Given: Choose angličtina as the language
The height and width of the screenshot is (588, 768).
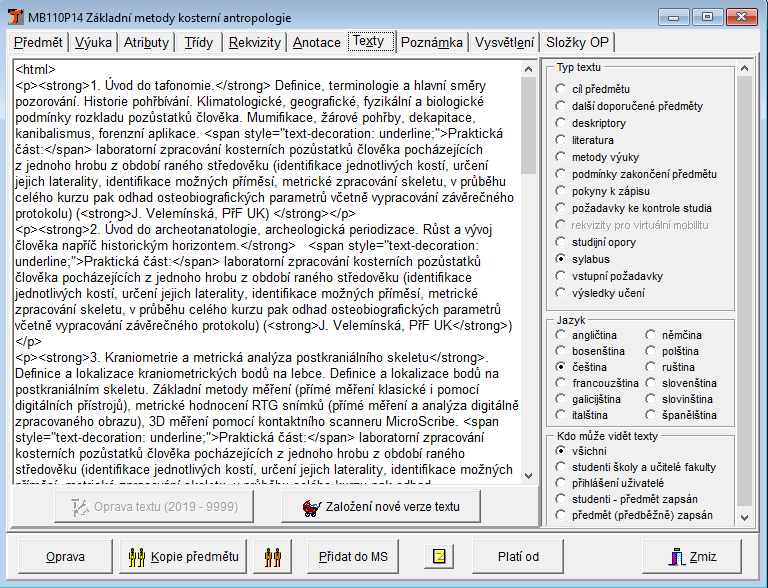Looking at the screenshot, I should tap(561, 335).
